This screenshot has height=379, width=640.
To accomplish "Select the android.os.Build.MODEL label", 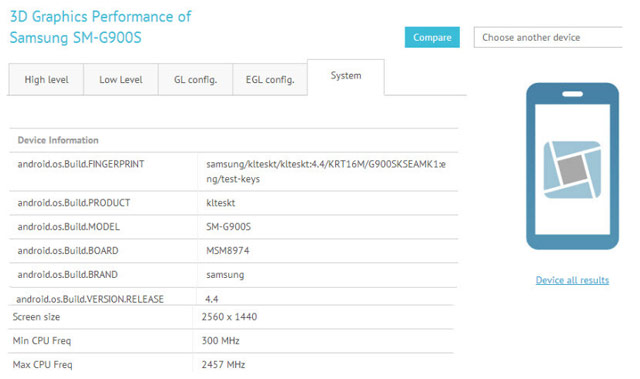I will [69, 227].
